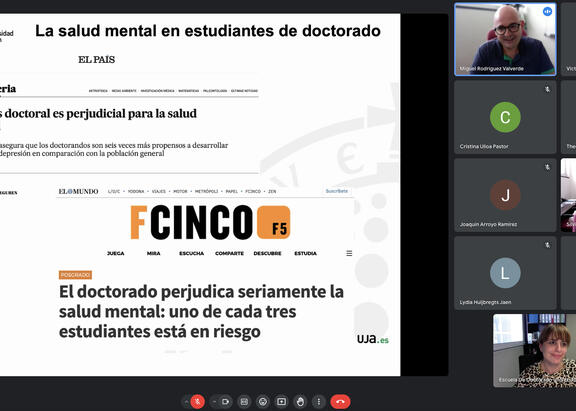Select Miguel Rodriguez Valverde's video tile

505,39
